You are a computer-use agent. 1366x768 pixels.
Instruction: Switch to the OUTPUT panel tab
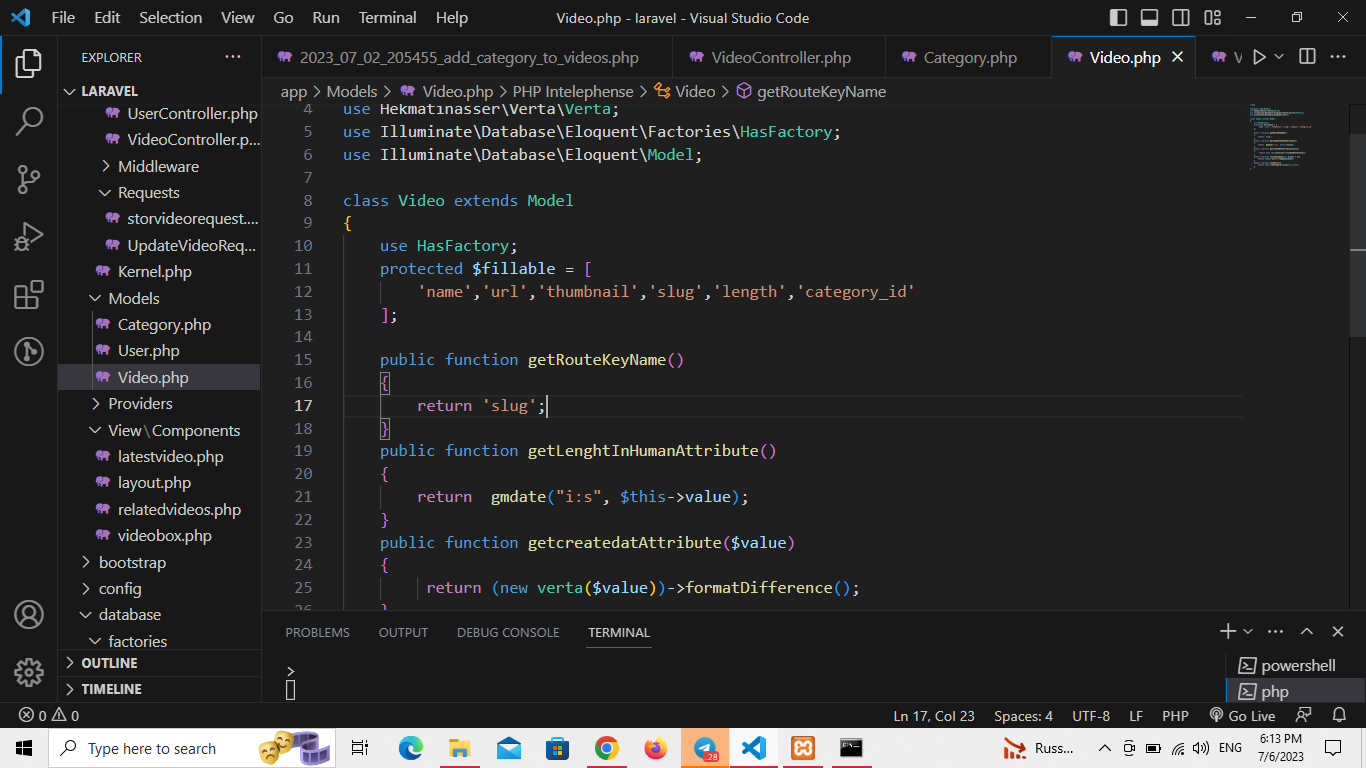coord(403,632)
